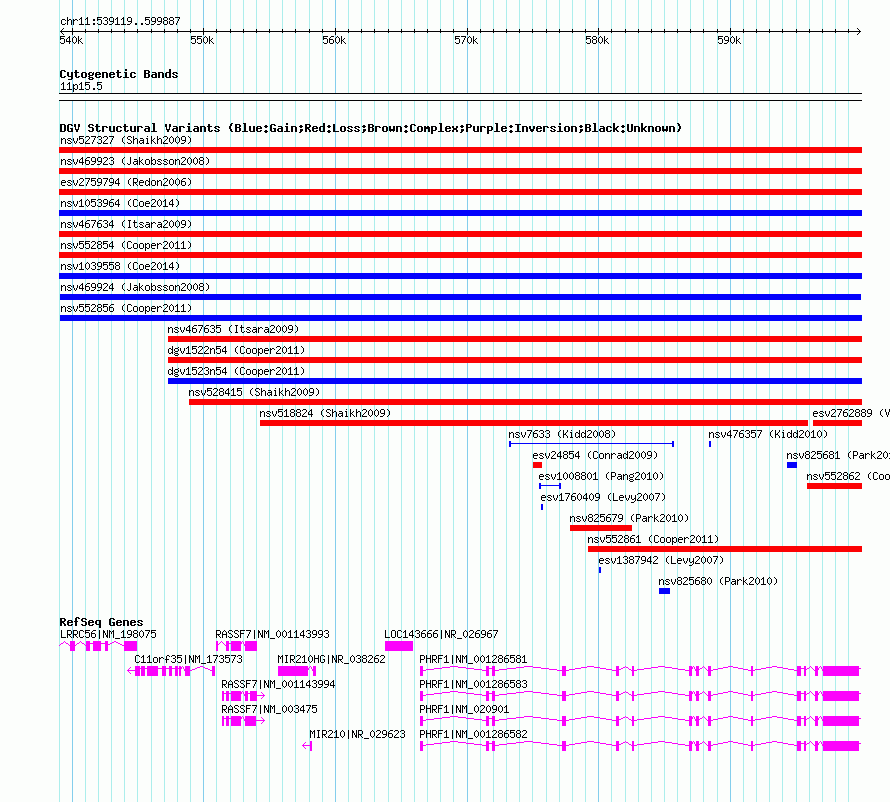Open the nsv467634 (Itsara2009) variant
The width and height of the screenshot is (890, 802).
(x=126, y=224)
